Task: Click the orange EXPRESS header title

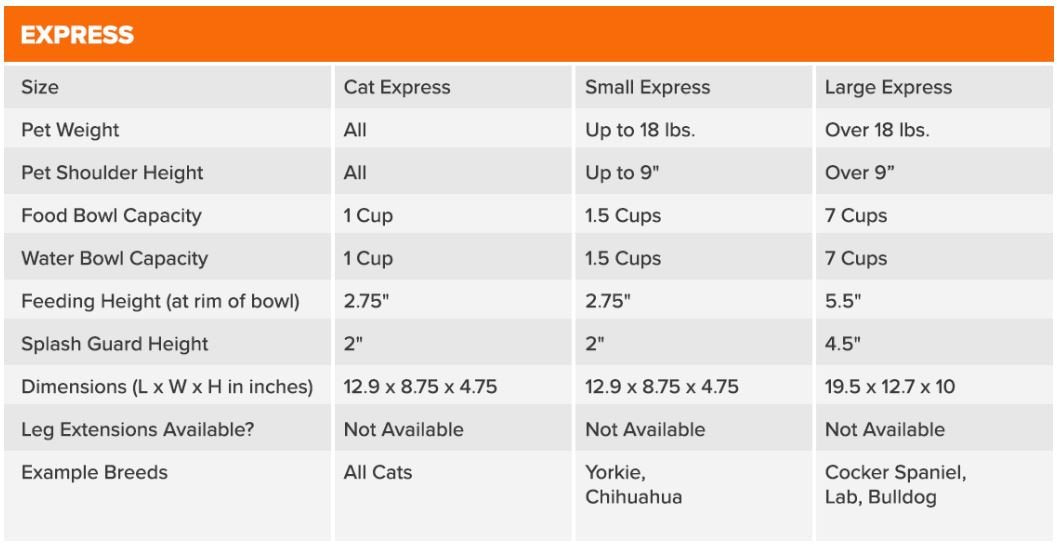Action: tap(77, 35)
